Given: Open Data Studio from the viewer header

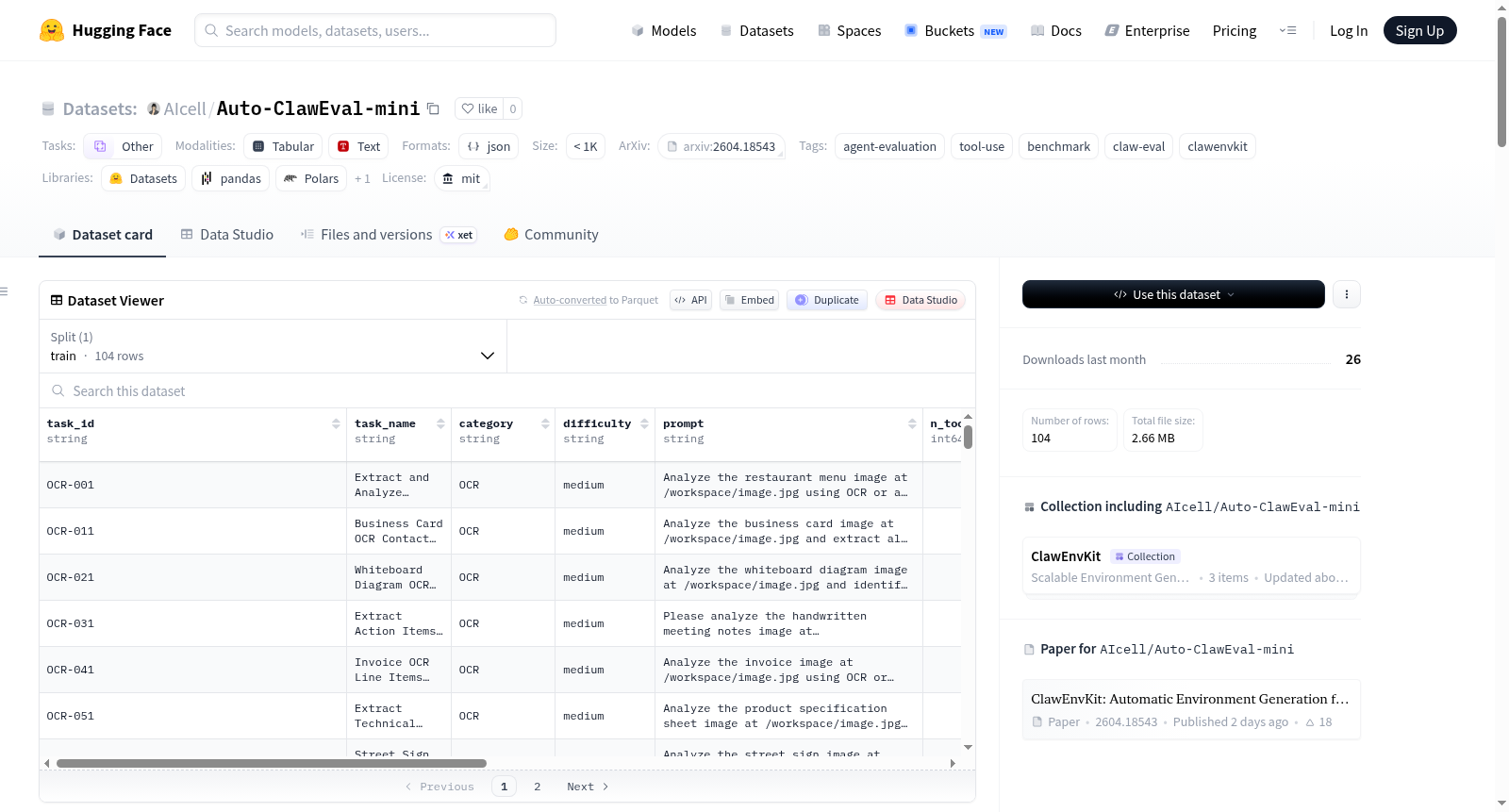Looking at the screenshot, I should pos(920,300).
